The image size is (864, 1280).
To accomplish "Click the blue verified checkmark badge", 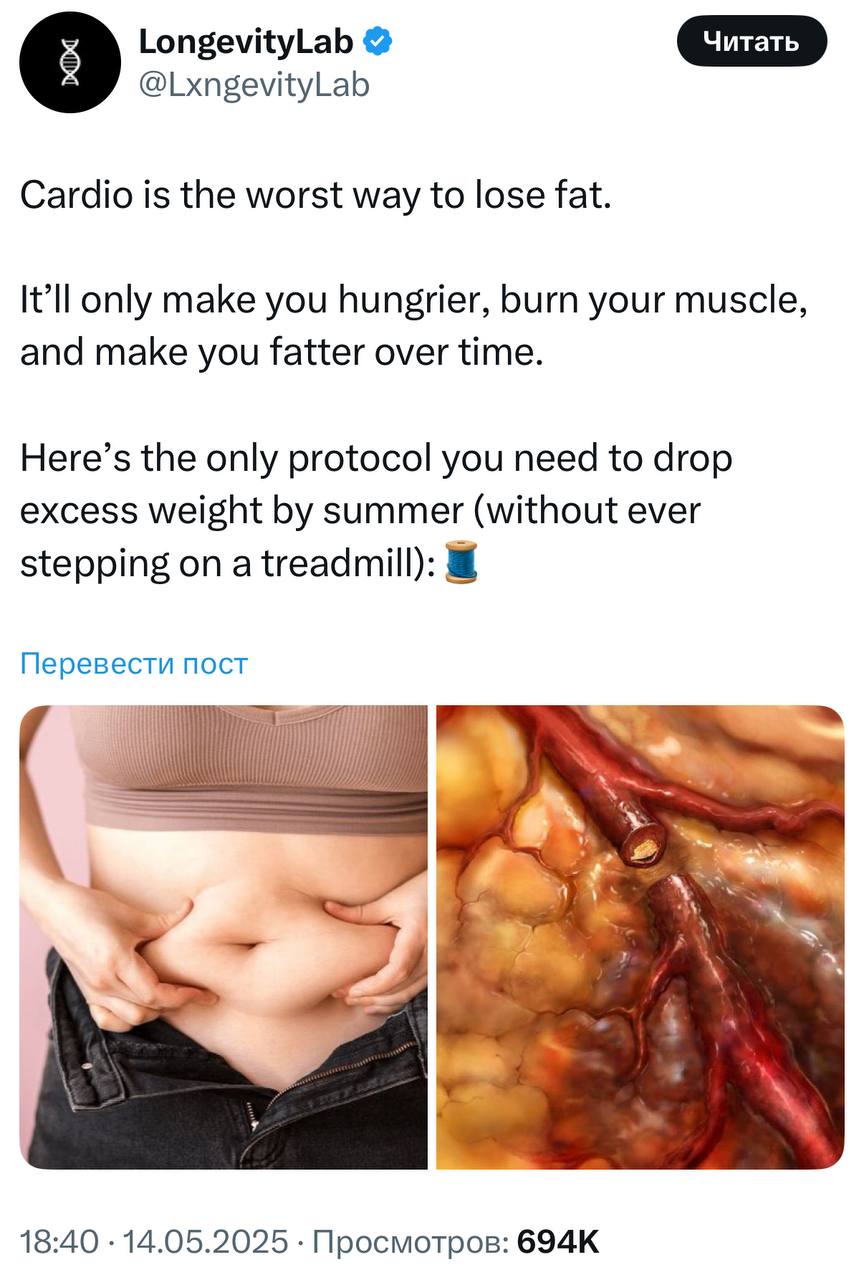I will click(377, 42).
